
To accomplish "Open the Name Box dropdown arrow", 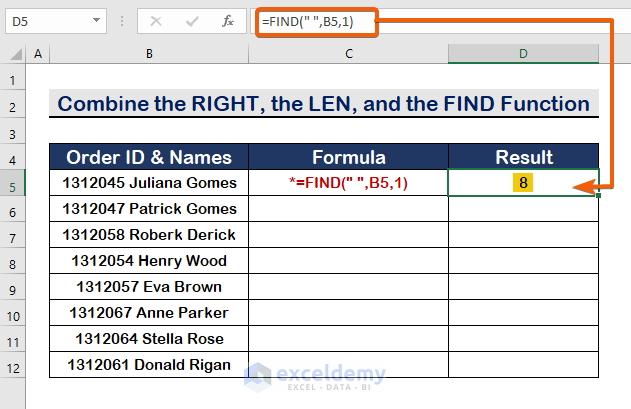I will [x=96, y=20].
